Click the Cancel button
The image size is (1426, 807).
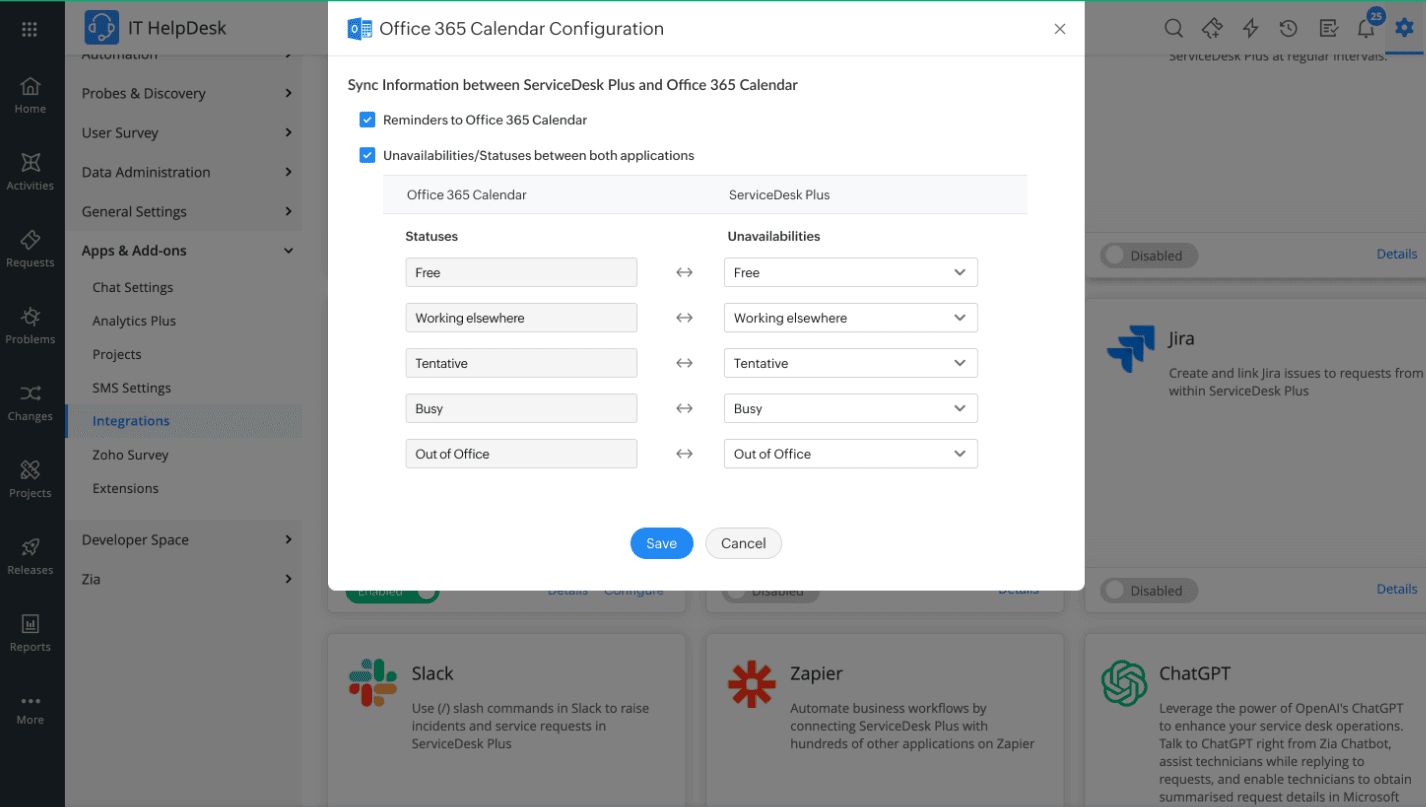pos(743,543)
